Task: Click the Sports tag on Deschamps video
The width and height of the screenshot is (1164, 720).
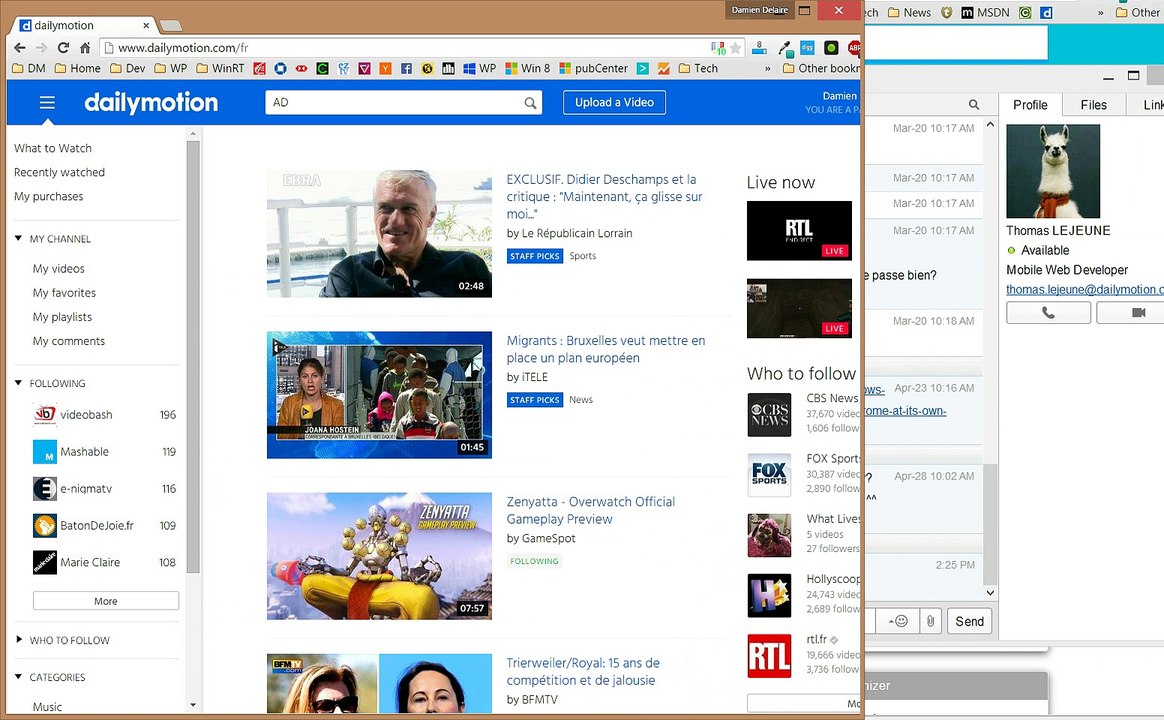Action: tap(583, 256)
